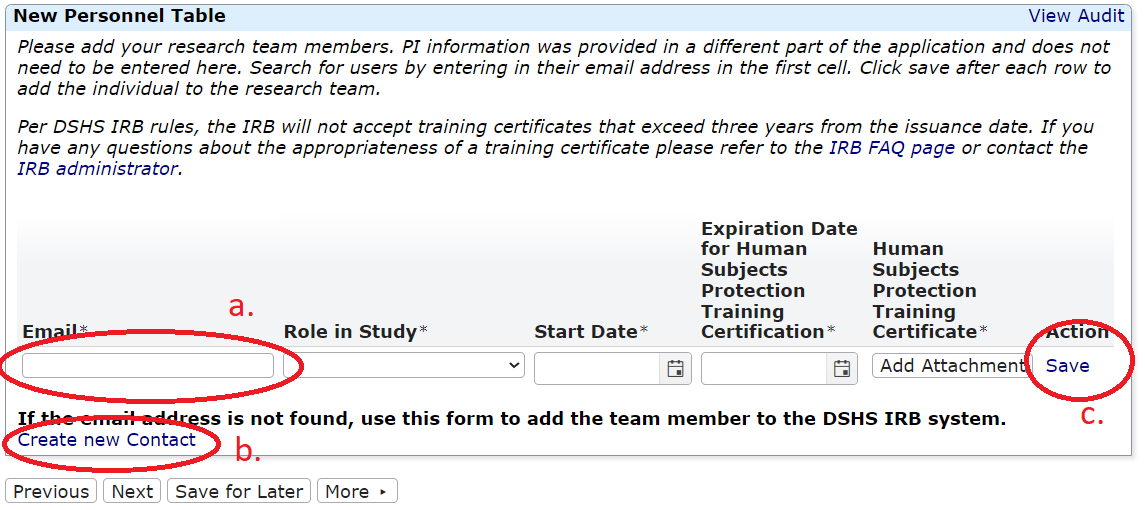Go to the Previous page
The image size is (1145, 510).
point(51,491)
